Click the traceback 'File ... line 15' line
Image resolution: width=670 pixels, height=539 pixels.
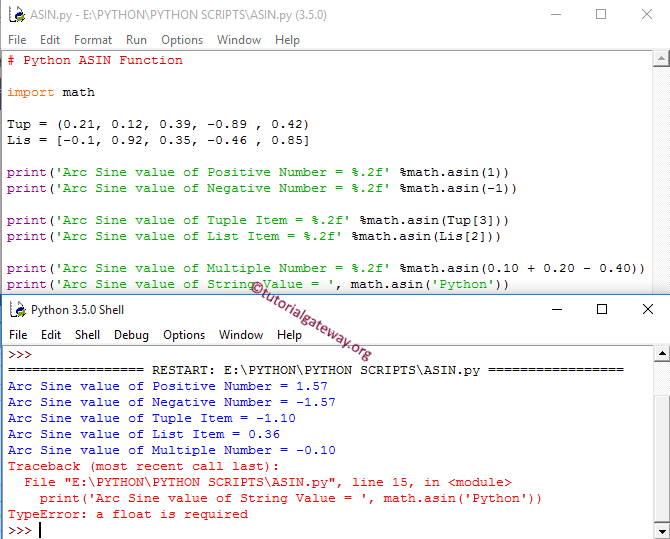[x=268, y=483]
